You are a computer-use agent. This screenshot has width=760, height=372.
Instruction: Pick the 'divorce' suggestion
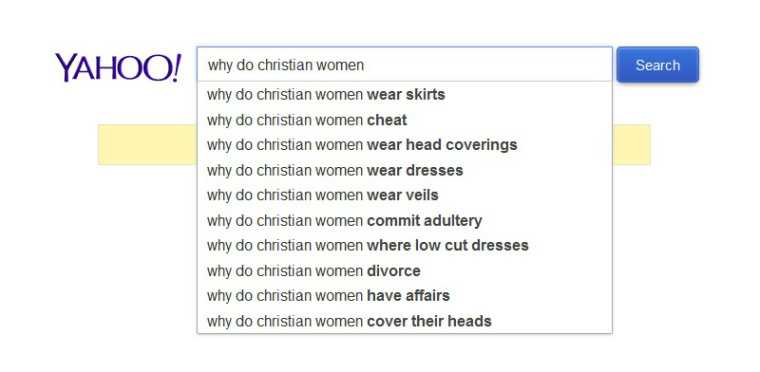click(405, 271)
